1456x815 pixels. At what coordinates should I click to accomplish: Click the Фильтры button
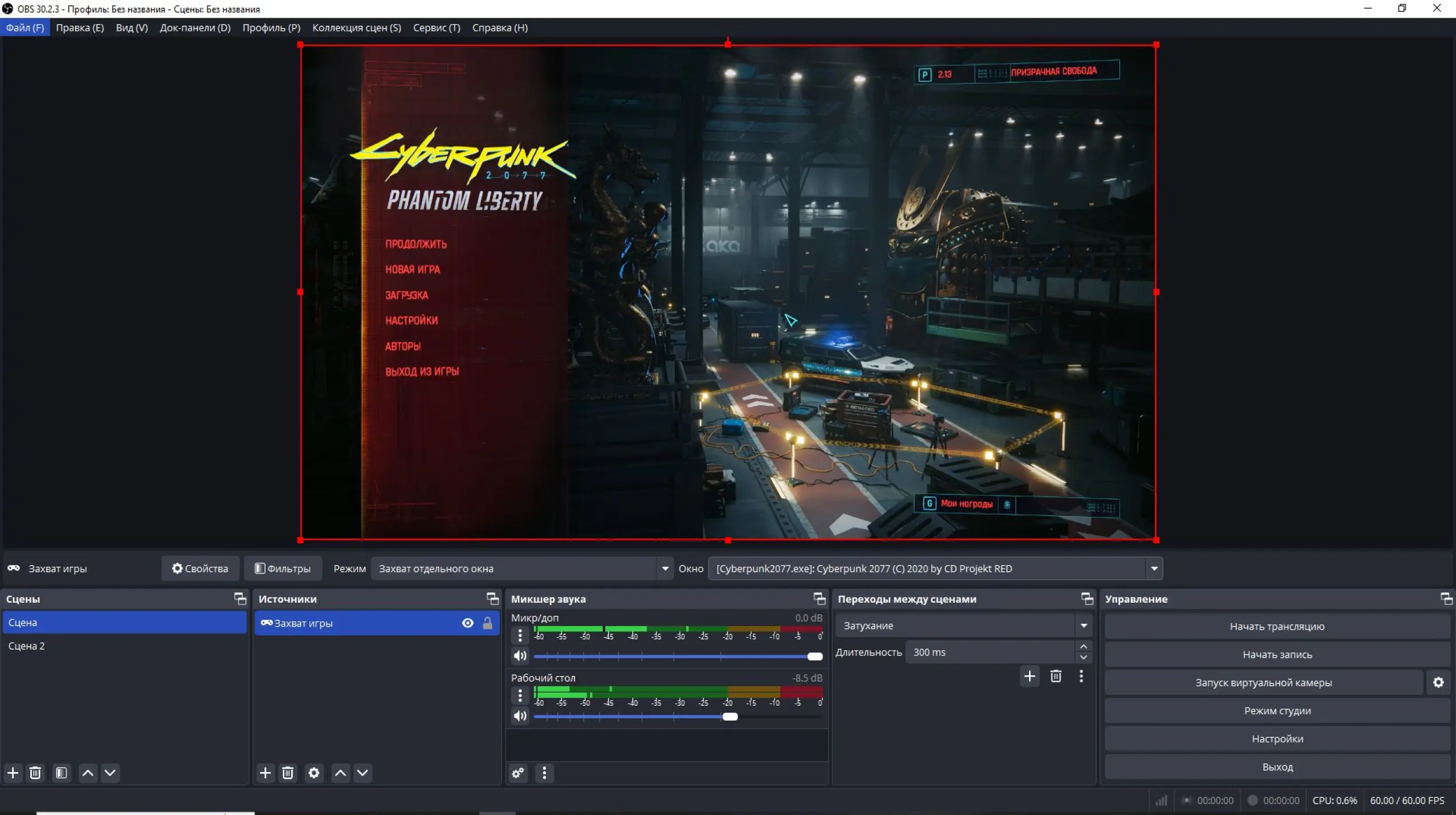[x=283, y=568]
